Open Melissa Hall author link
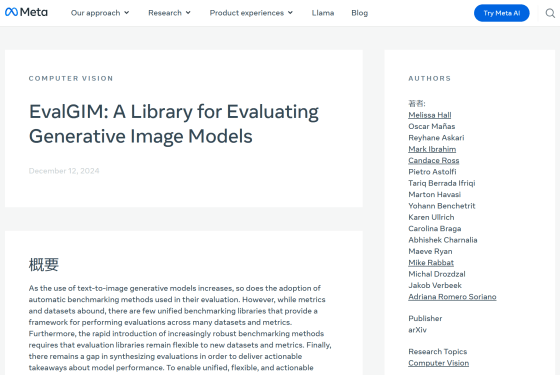The width and height of the screenshot is (560, 375). click(430, 115)
